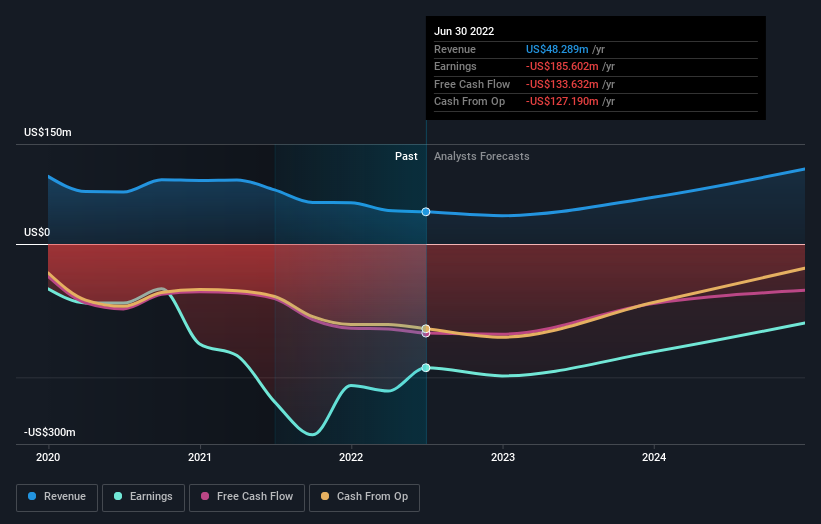
Task: Click the Earnings row label in tooltip
Action: [x=456, y=66]
